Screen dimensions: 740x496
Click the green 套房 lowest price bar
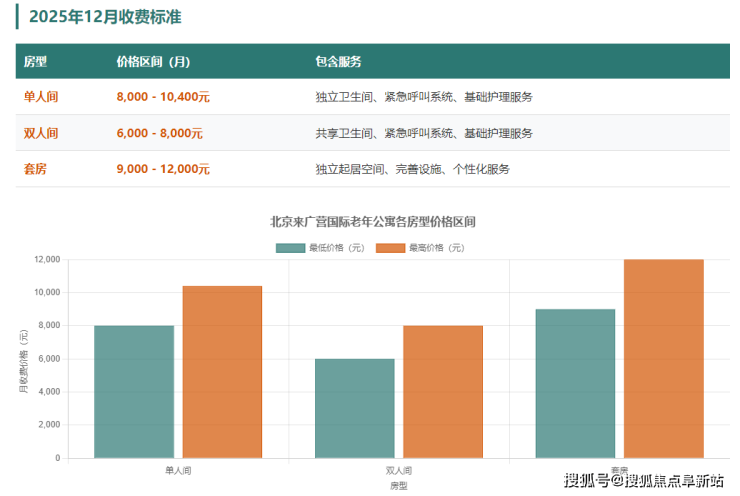pos(575,383)
